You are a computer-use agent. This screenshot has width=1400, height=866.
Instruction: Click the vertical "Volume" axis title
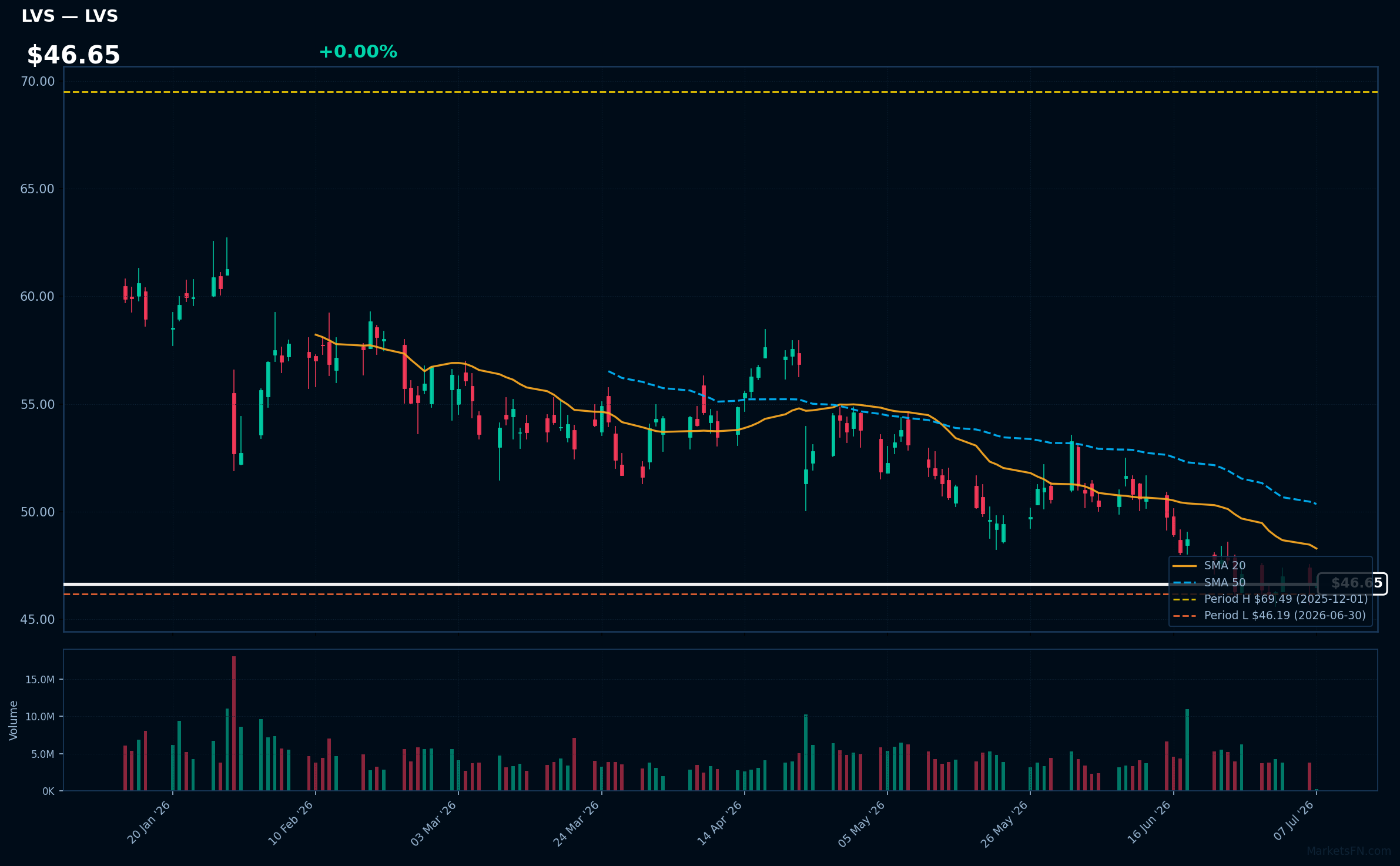click(x=14, y=720)
